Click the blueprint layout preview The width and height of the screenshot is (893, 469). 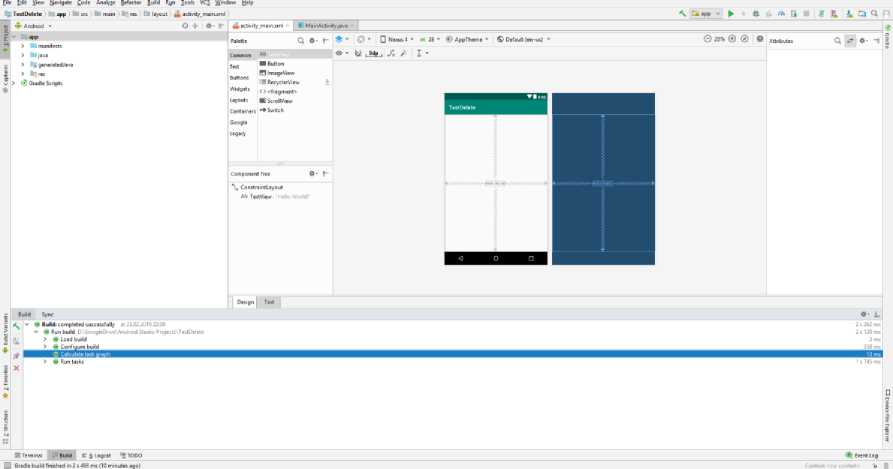603,179
